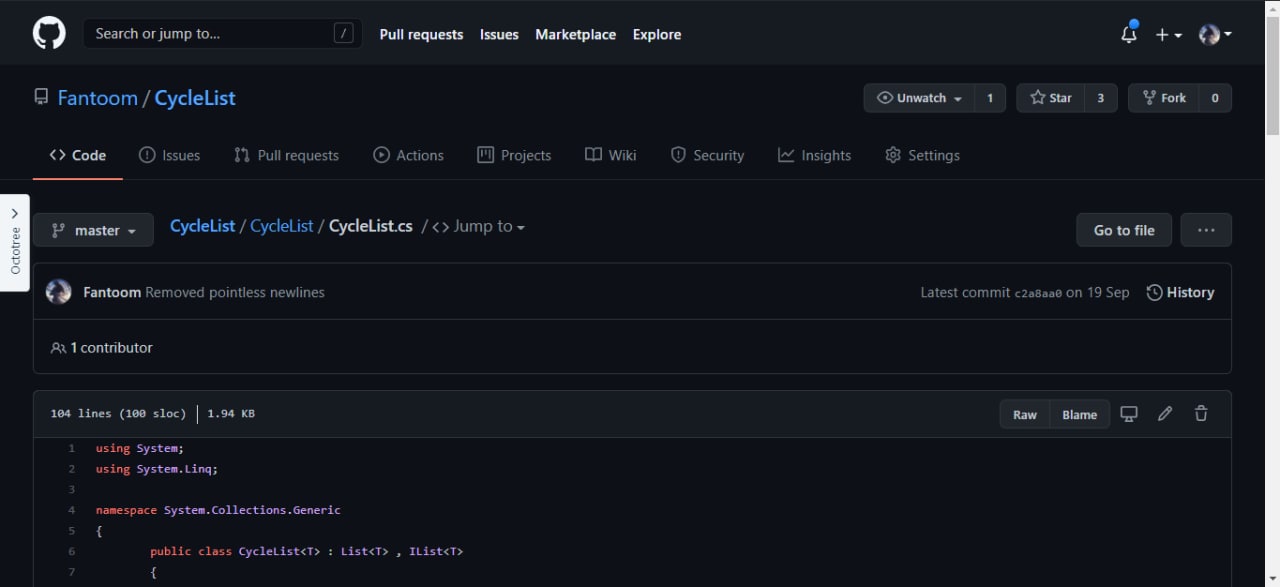Image resolution: width=1280 pixels, height=587 pixels.
Task: Open the fork count 0
Action: point(1215,98)
